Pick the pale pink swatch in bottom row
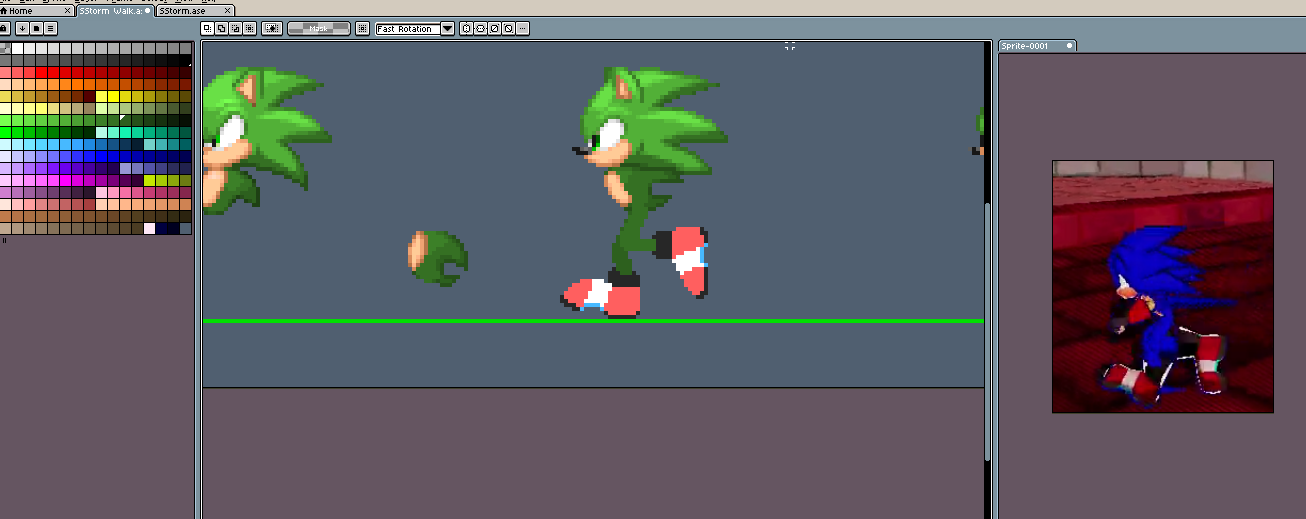 click(150, 228)
